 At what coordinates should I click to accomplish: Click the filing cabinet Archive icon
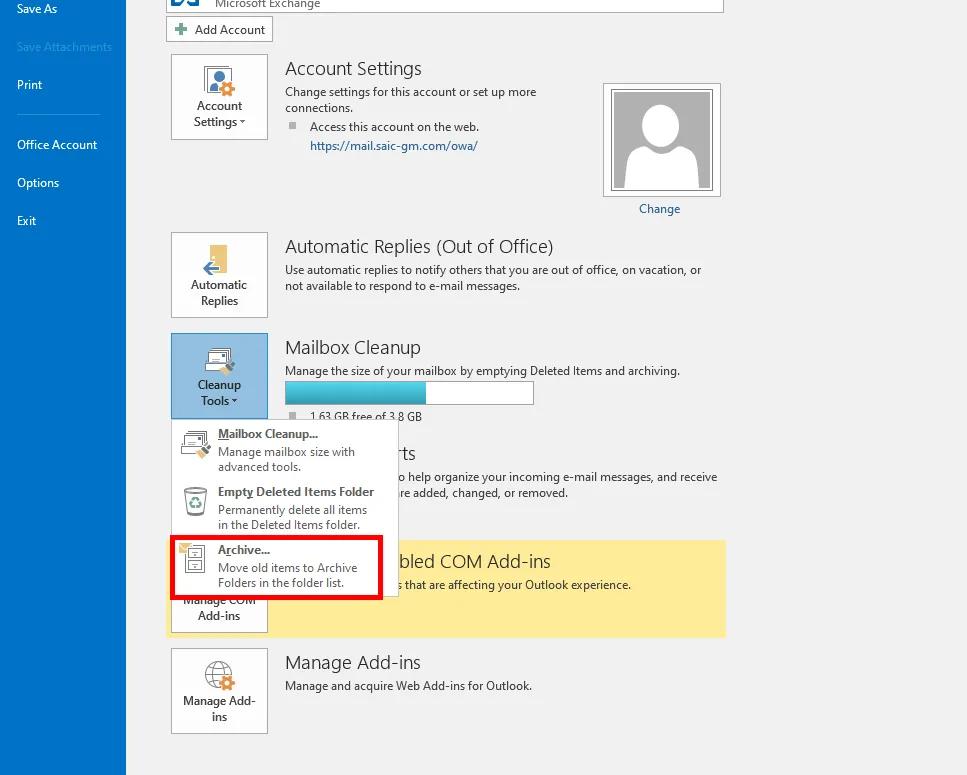[x=193, y=557]
